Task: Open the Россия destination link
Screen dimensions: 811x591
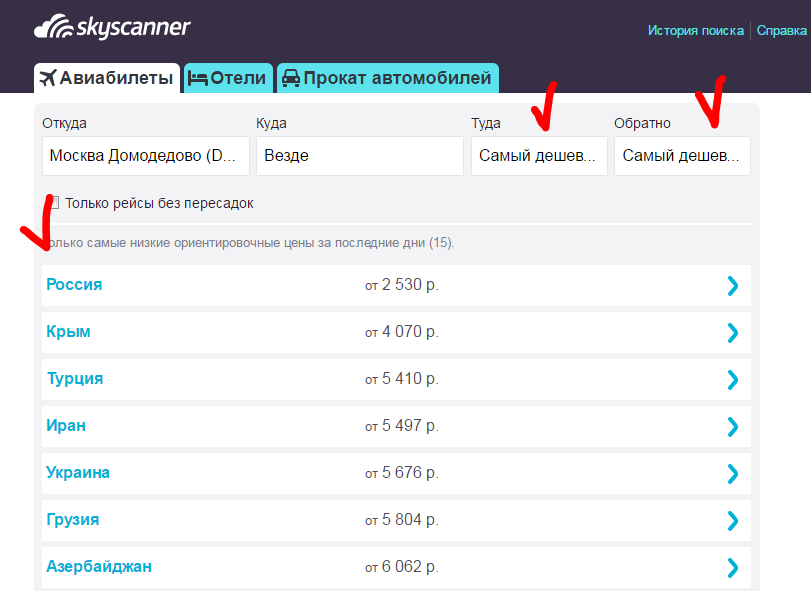Action: coord(74,284)
